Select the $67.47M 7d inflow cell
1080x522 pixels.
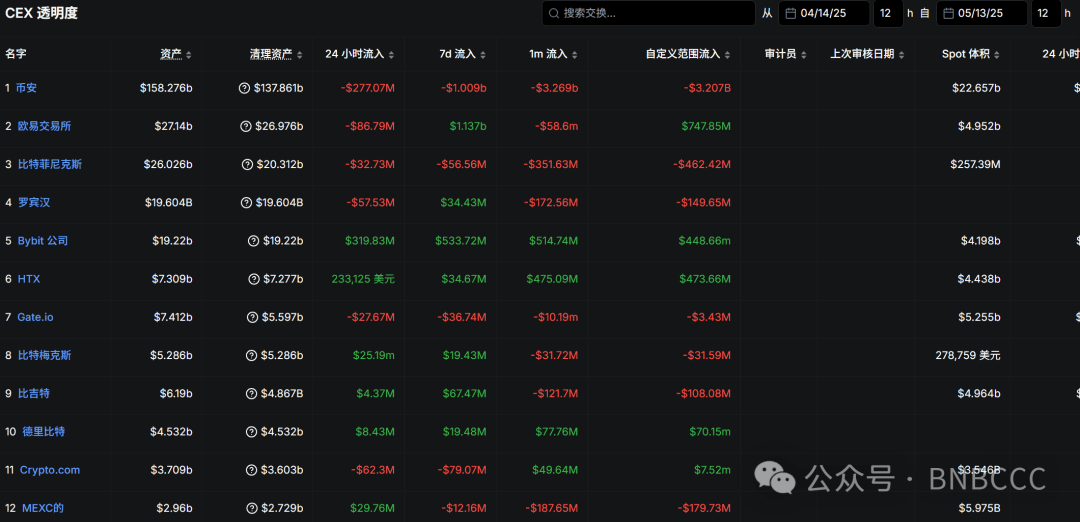coord(464,394)
